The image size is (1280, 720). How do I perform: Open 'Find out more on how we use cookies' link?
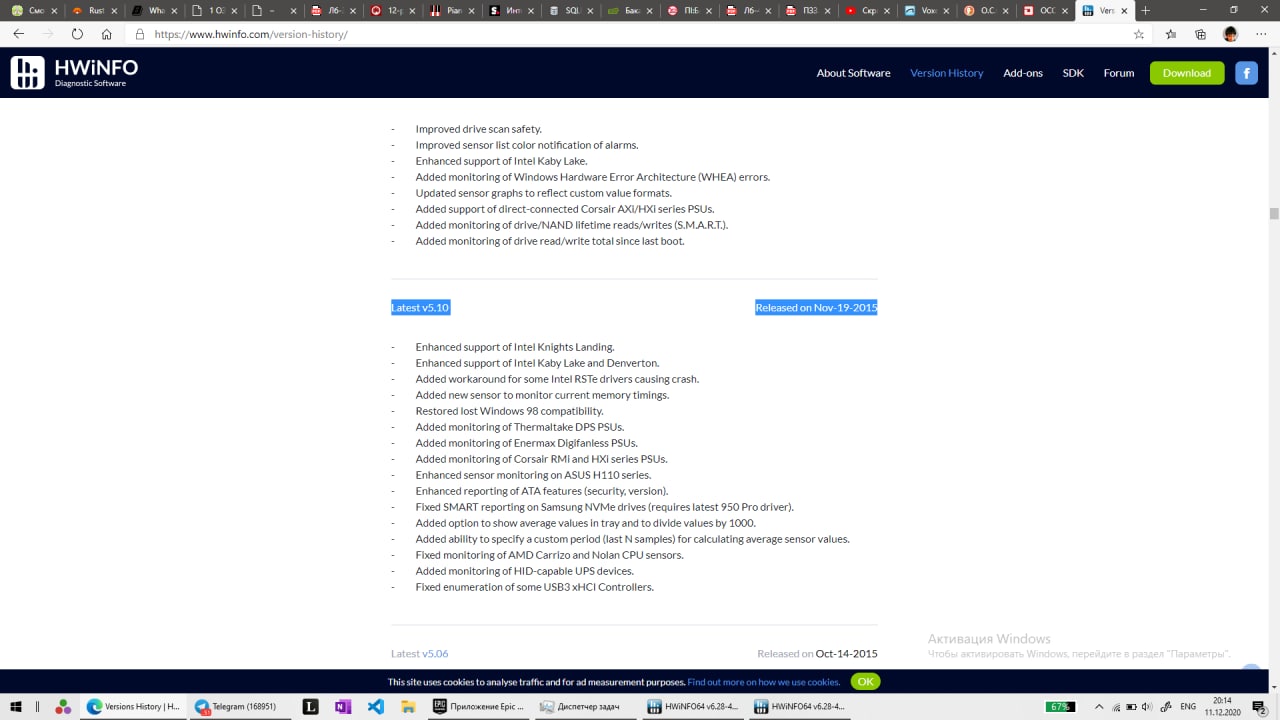click(764, 682)
